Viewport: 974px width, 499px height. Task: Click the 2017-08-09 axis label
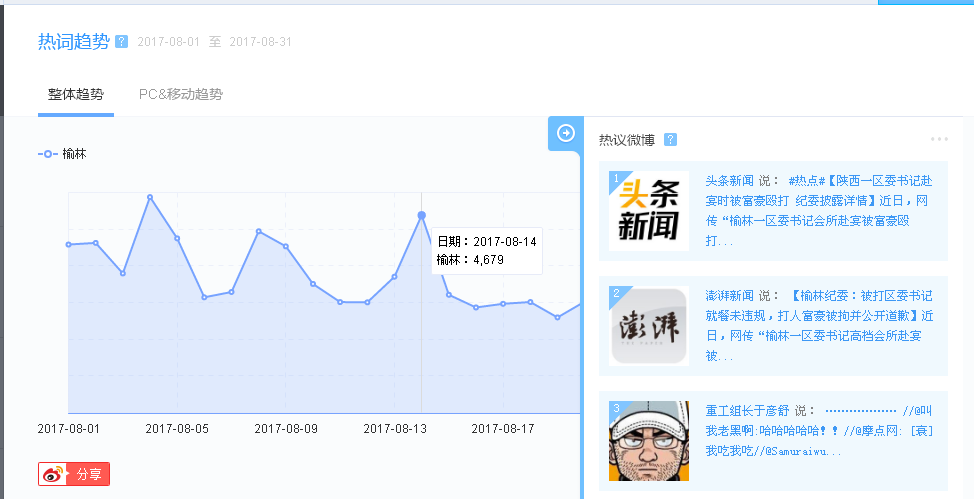(286, 429)
